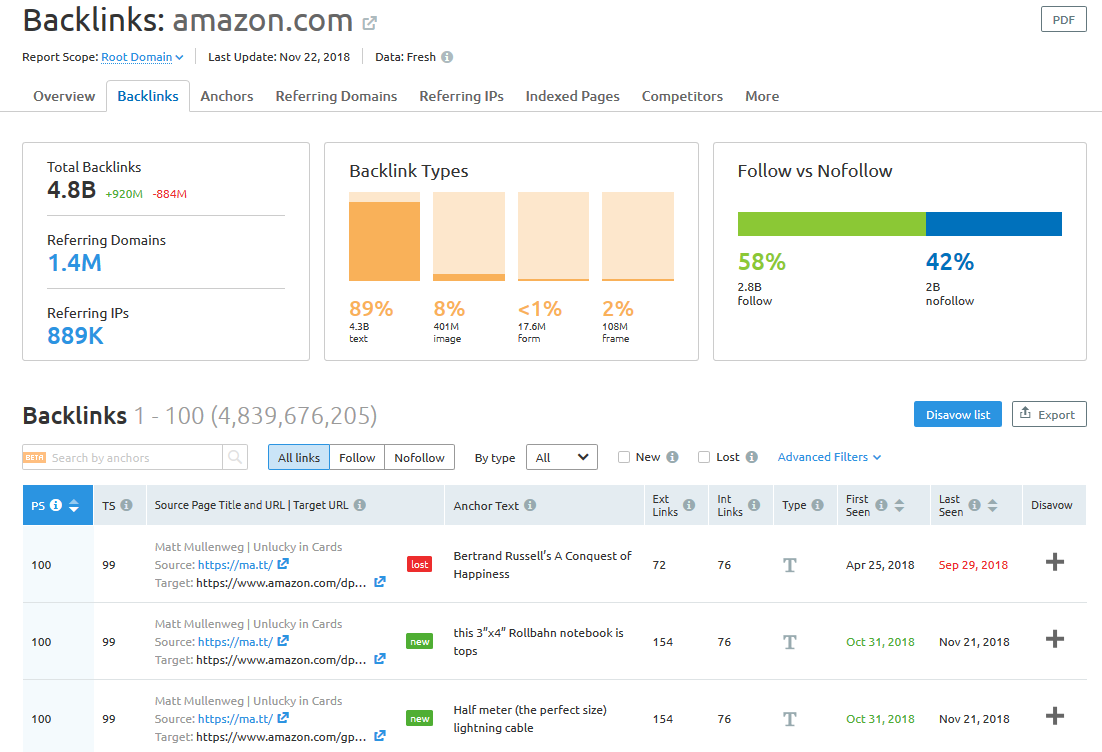The height and width of the screenshot is (752, 1102).
Task: Open target external icon in Bertrand Russell row
Action: coord(380,582)
